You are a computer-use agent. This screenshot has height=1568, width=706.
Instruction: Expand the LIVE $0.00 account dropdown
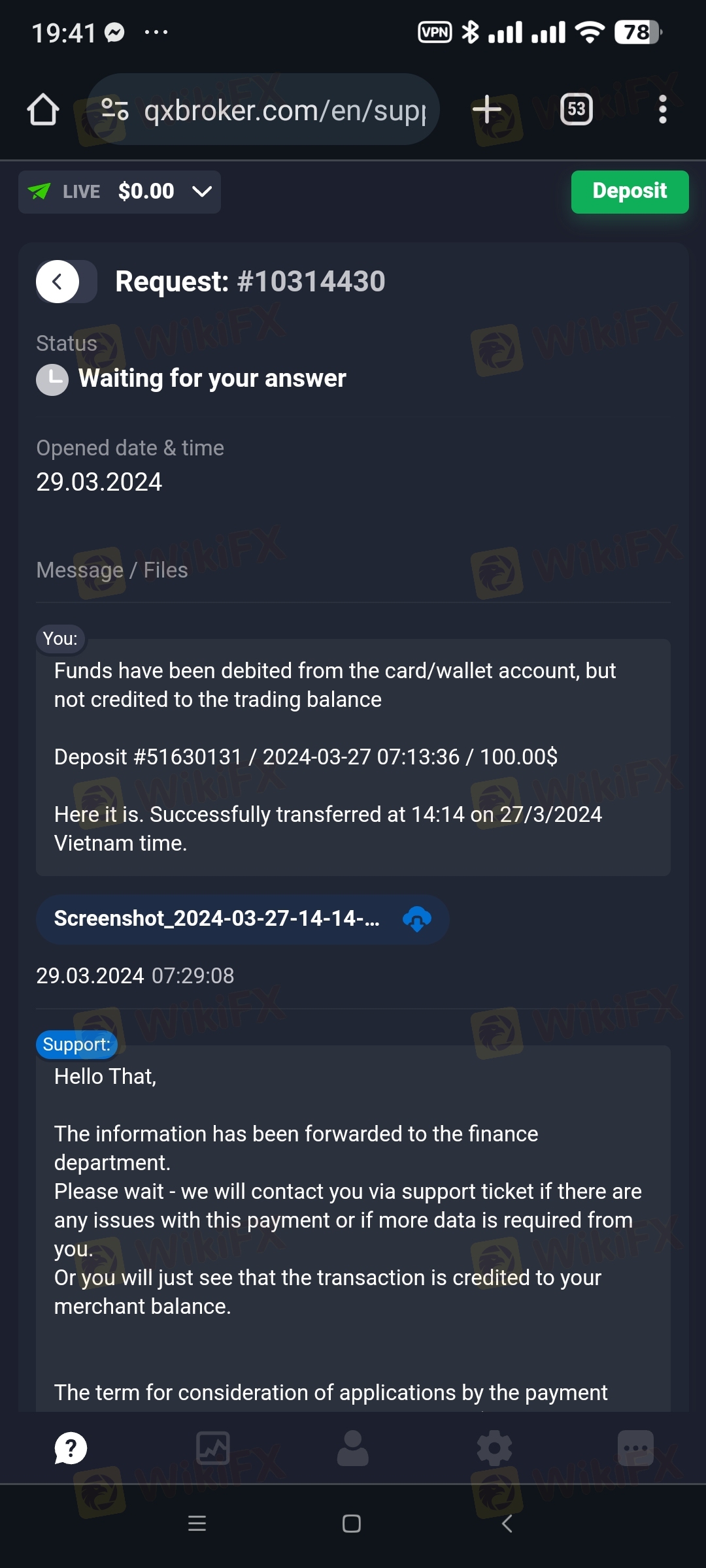pyautogui.click(x=120, y=191)
